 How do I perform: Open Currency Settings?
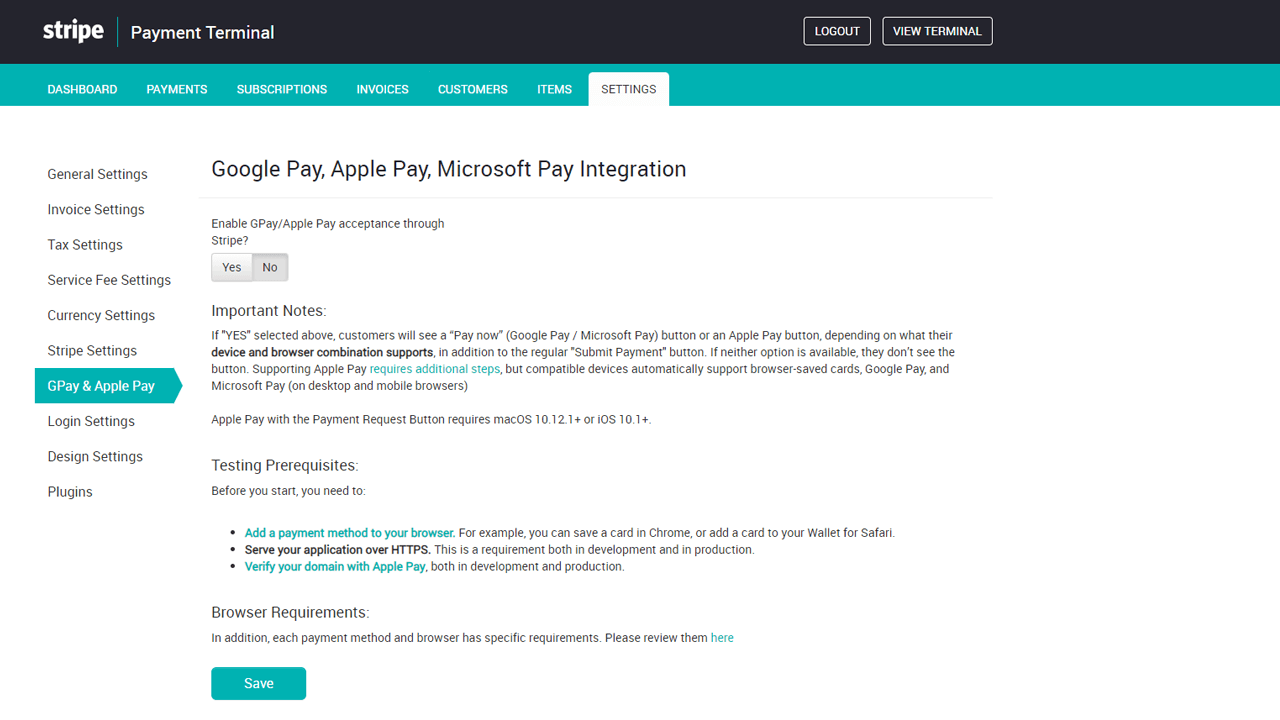101,315
